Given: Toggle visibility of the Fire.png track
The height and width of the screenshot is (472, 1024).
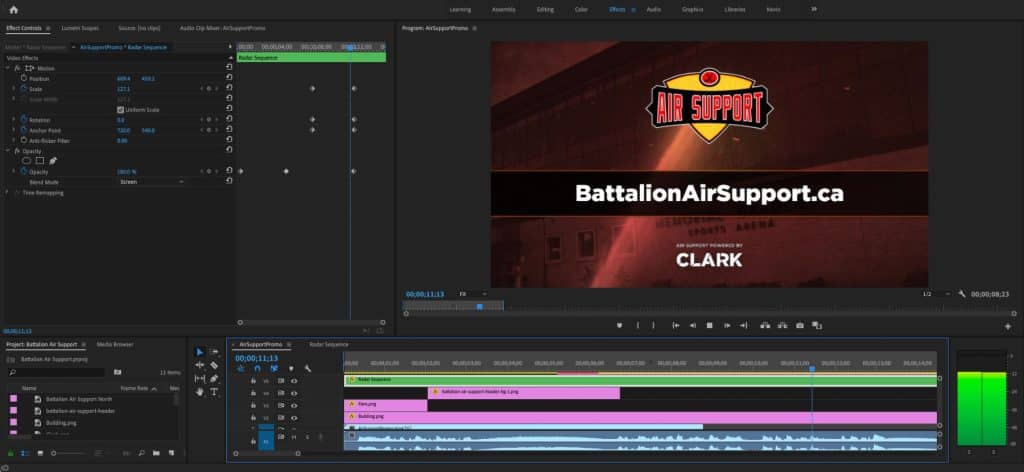Looking at the screenshot, I should [x=294, y=405].
